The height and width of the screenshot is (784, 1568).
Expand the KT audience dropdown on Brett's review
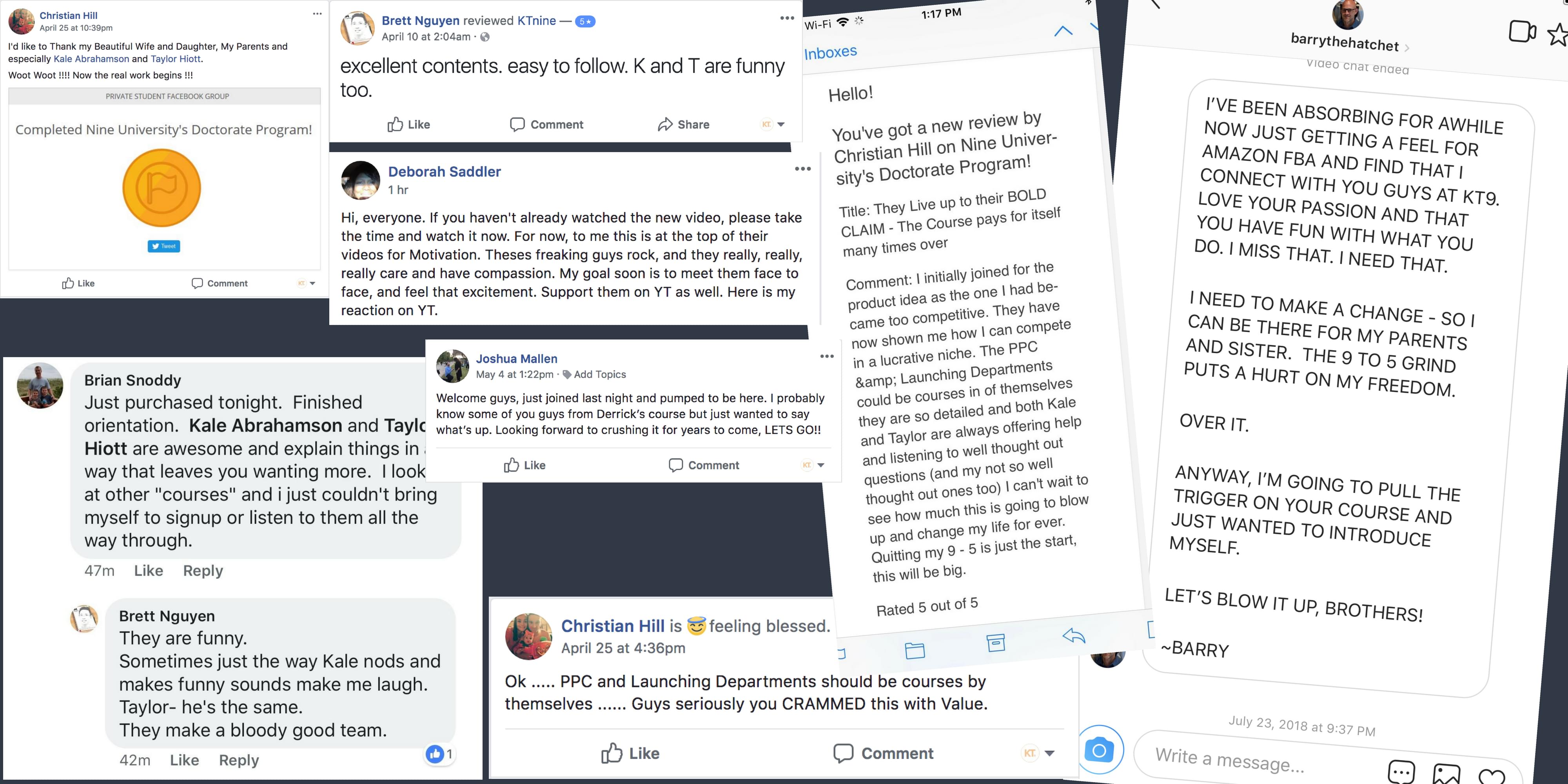point(773,124)
